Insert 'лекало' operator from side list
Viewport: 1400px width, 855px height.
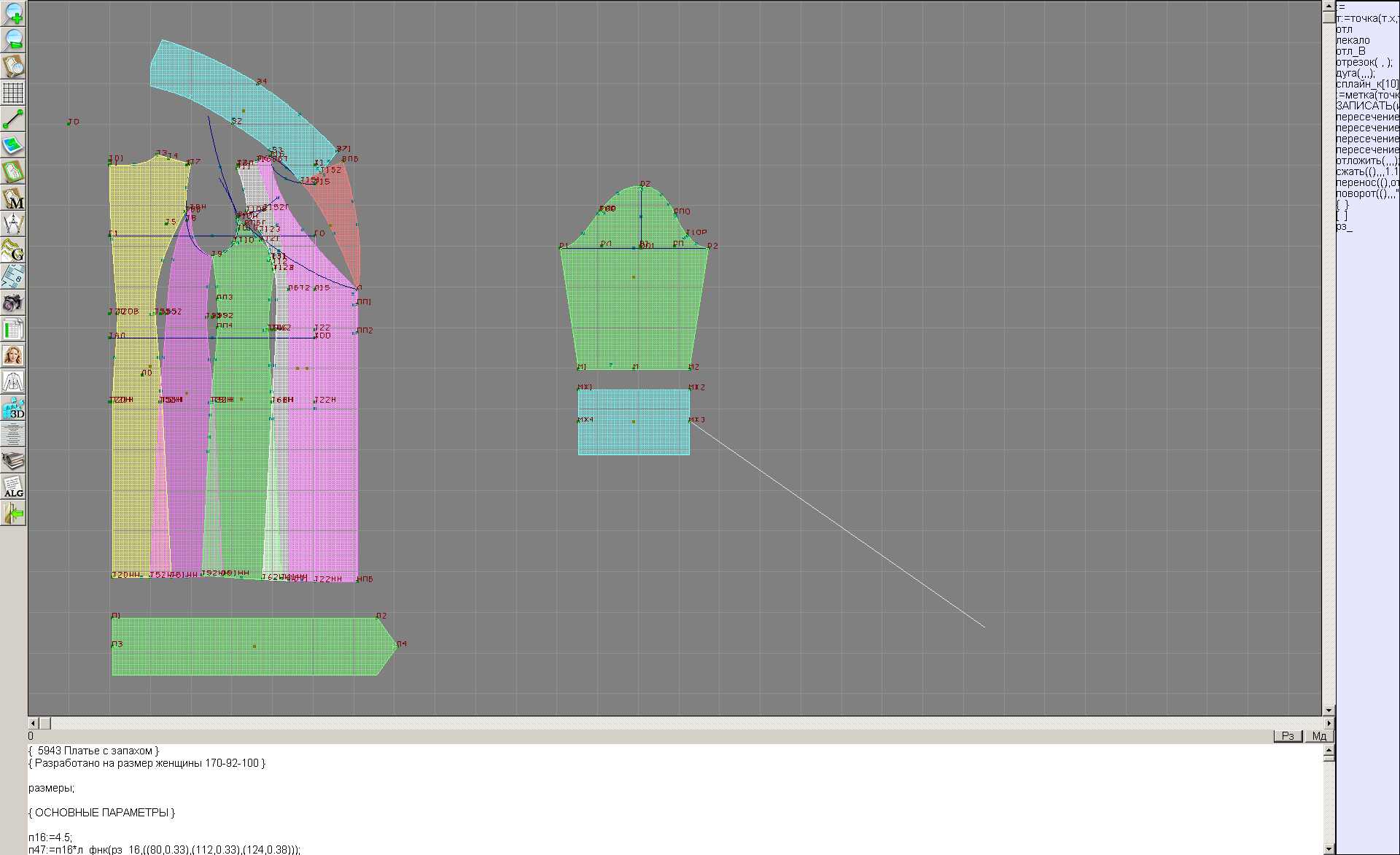click(x=1353, y=40)
